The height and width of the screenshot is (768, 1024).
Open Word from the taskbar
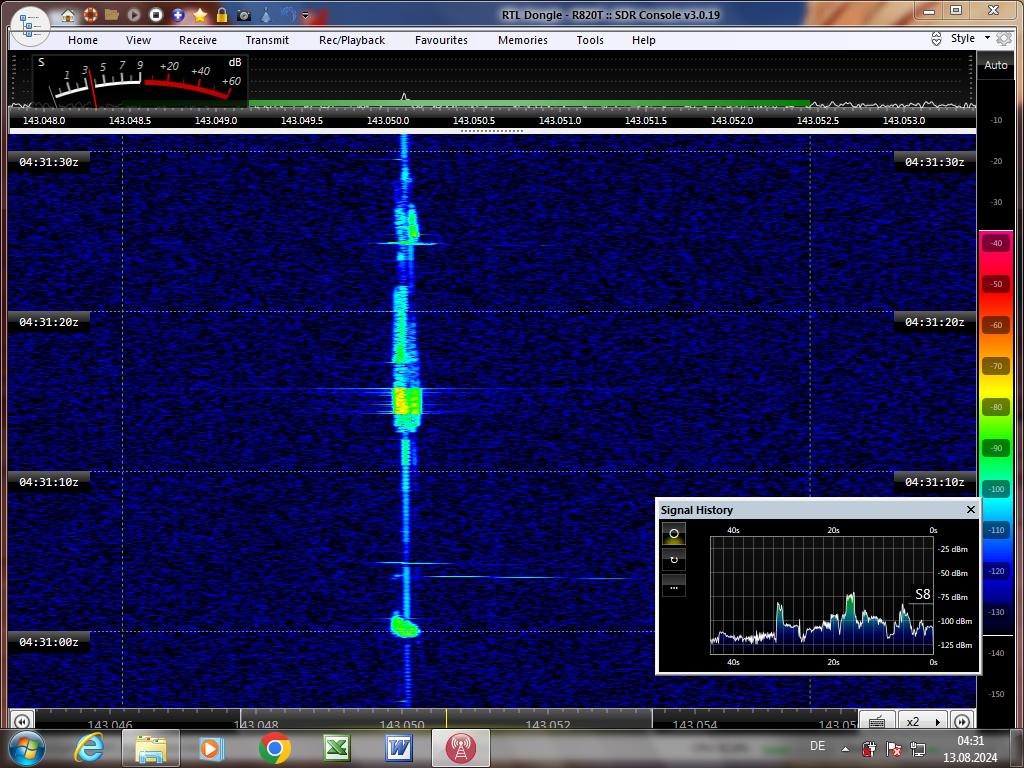[x=398, y=748]
